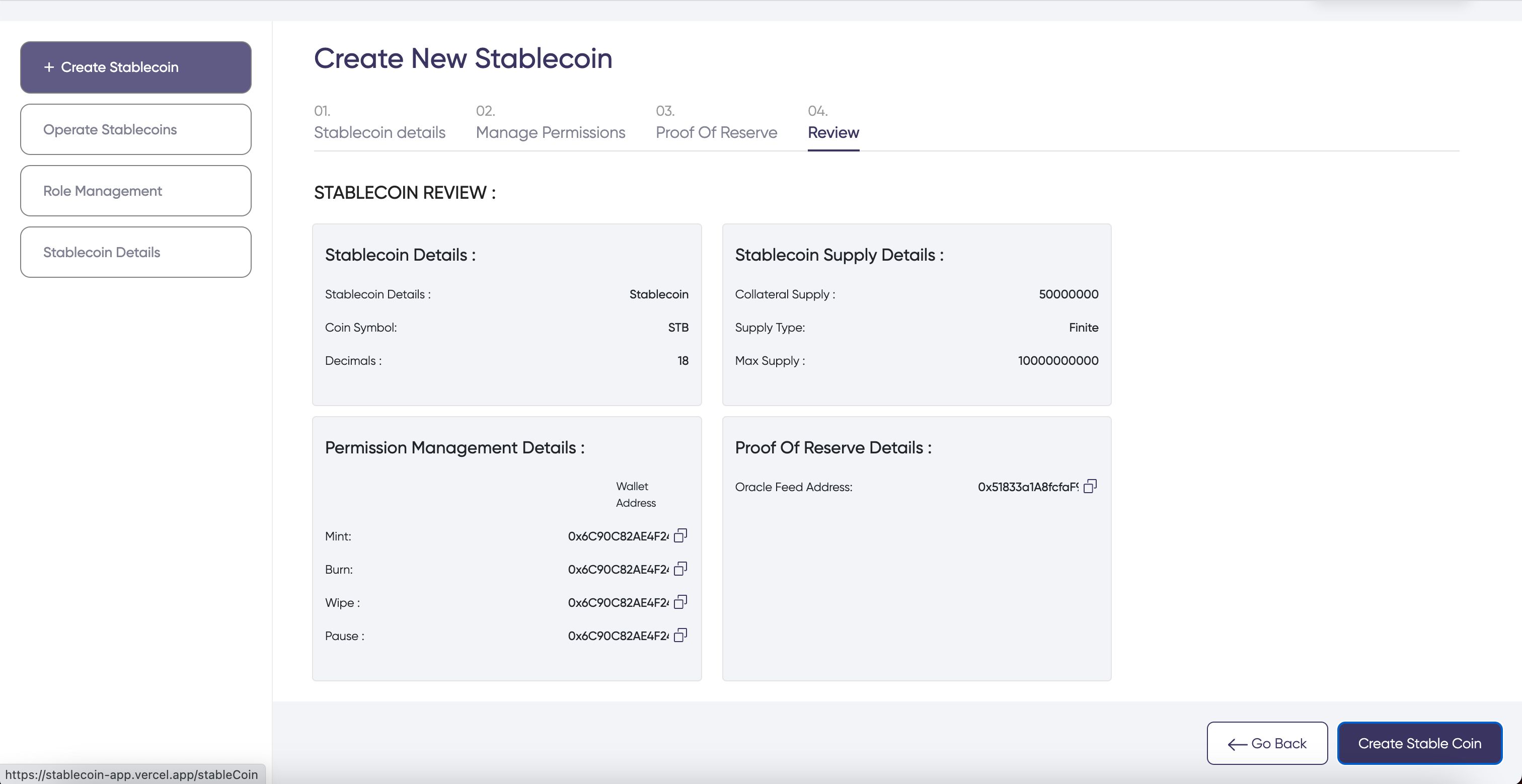Select the Collateral Supply value 50000000
The image size is (1522, 784).
(1068, 294)
